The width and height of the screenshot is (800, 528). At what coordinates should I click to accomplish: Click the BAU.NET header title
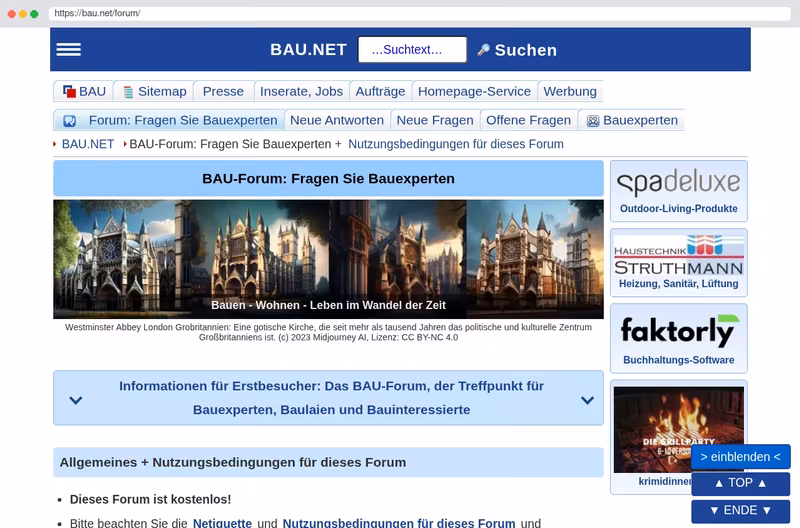308,49
